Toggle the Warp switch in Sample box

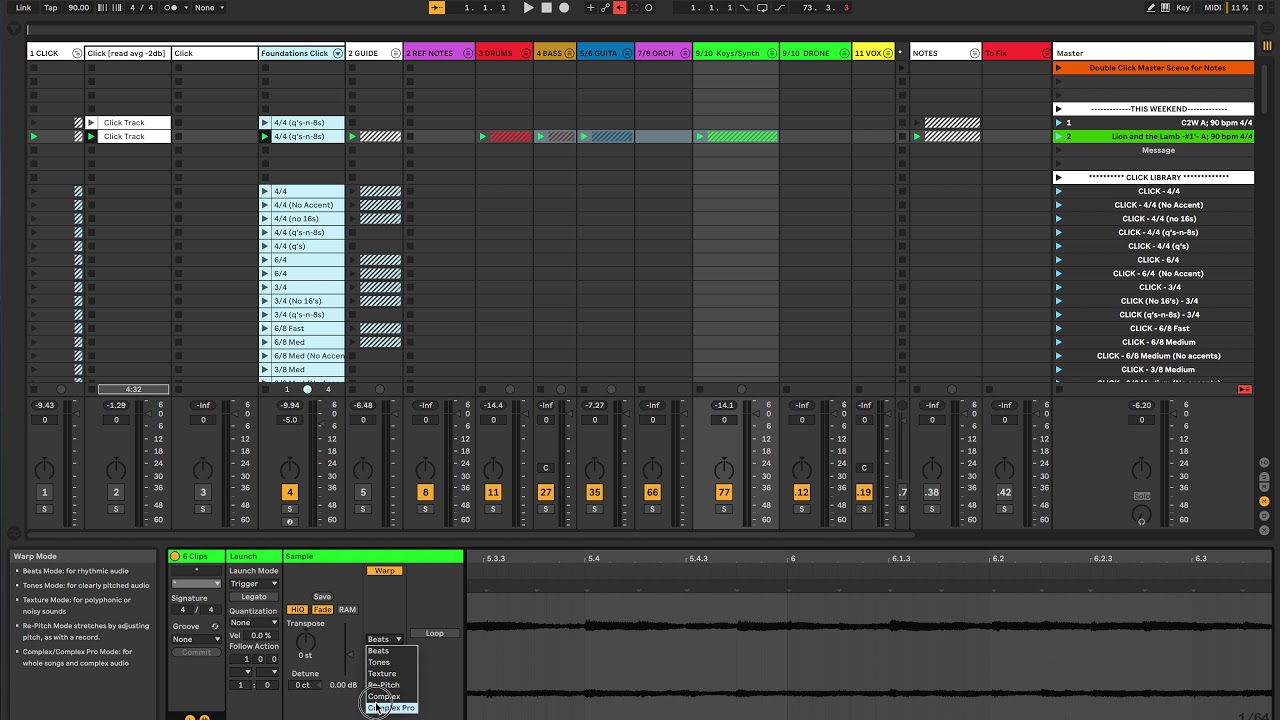pos(385,571)
